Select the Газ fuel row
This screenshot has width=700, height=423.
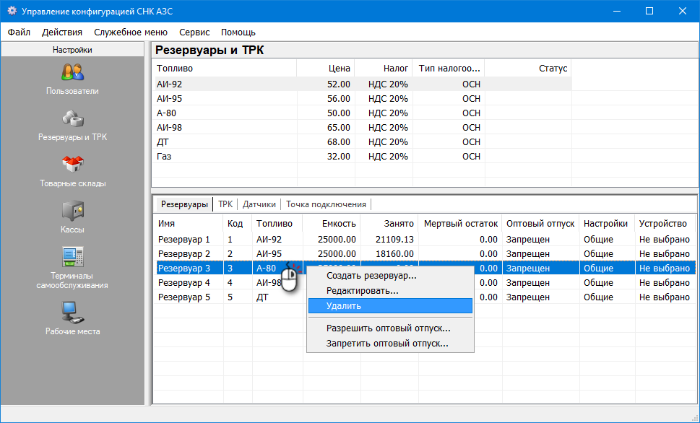(165, 157)
